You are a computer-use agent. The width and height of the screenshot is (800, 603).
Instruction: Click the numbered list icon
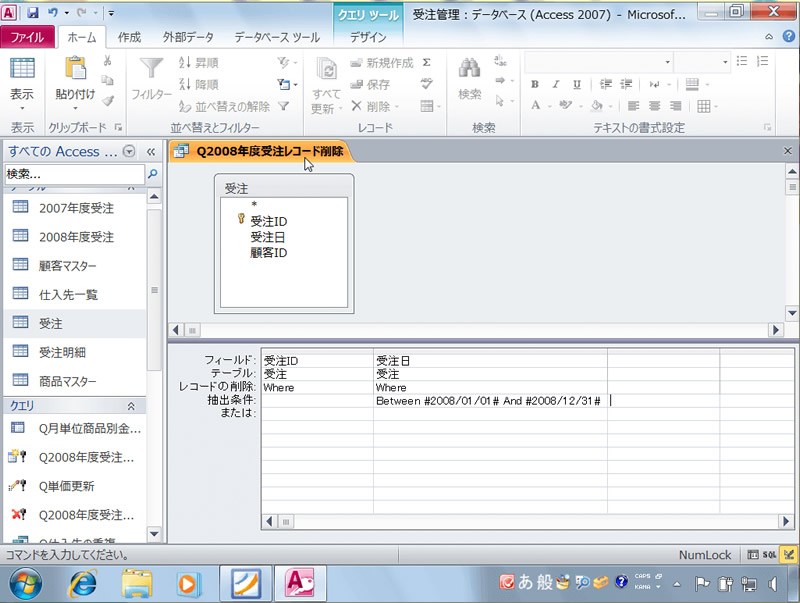[x=763, y=61]
